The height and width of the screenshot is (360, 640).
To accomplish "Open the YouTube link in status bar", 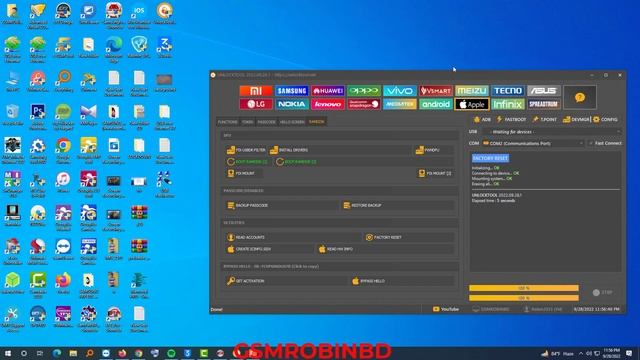I will click(x=446, y=309).
